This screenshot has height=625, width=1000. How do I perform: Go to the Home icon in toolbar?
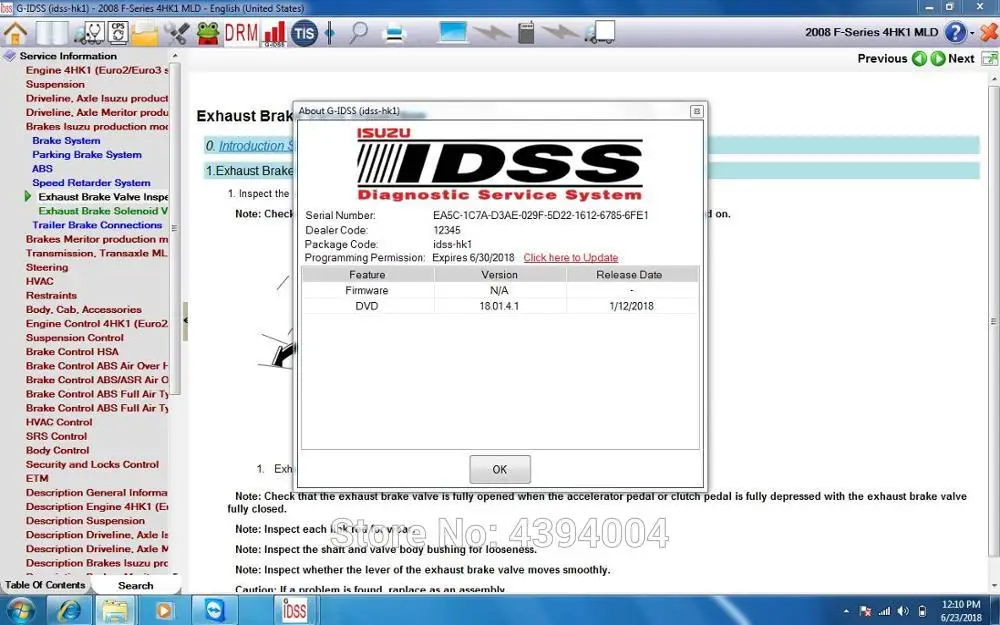tap(15, 33)
